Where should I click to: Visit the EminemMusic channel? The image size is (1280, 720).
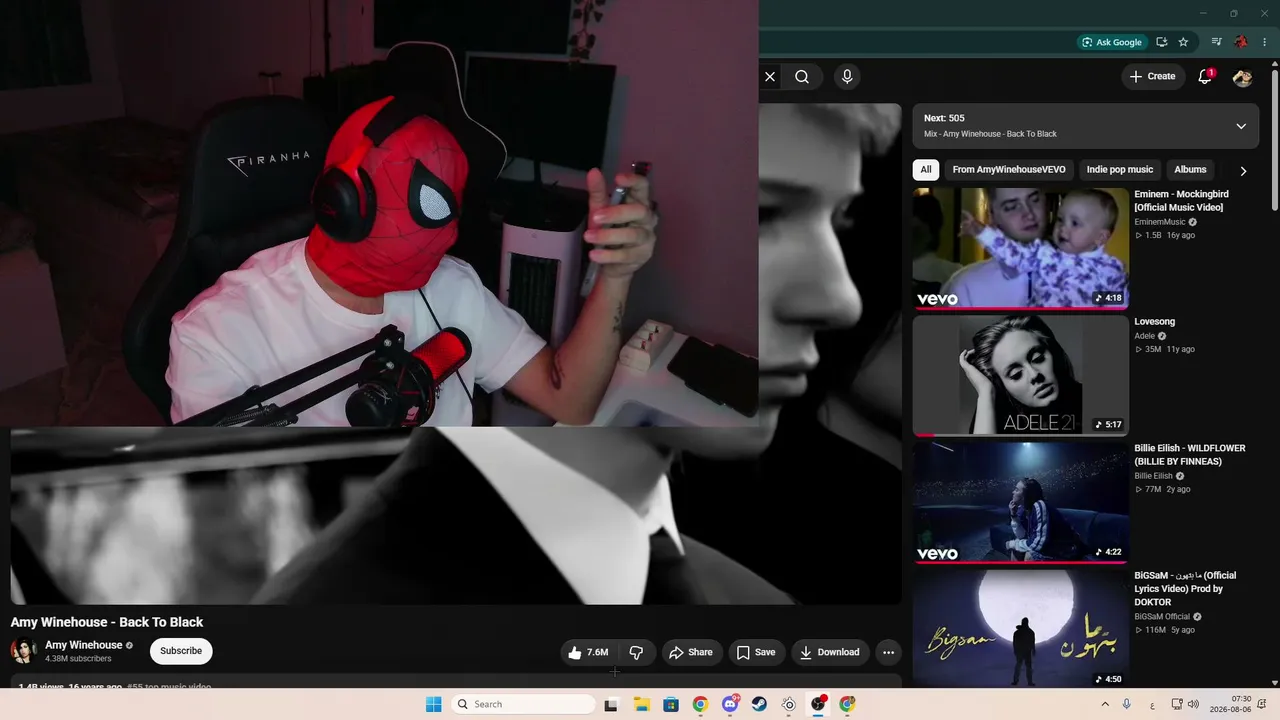point(1160,222)
